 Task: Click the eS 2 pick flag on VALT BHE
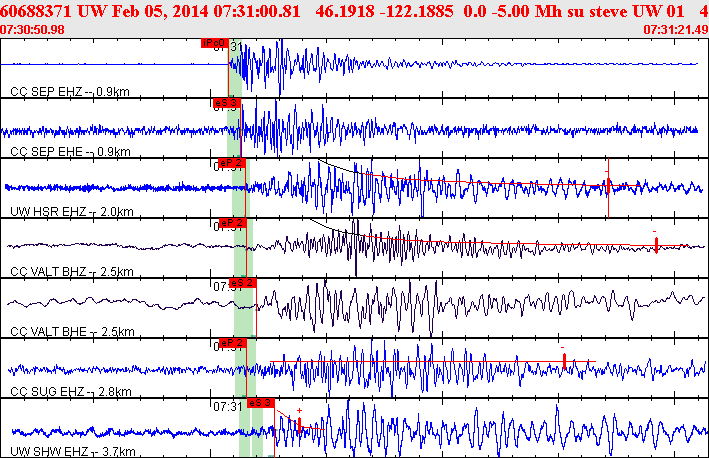[245, 283]
